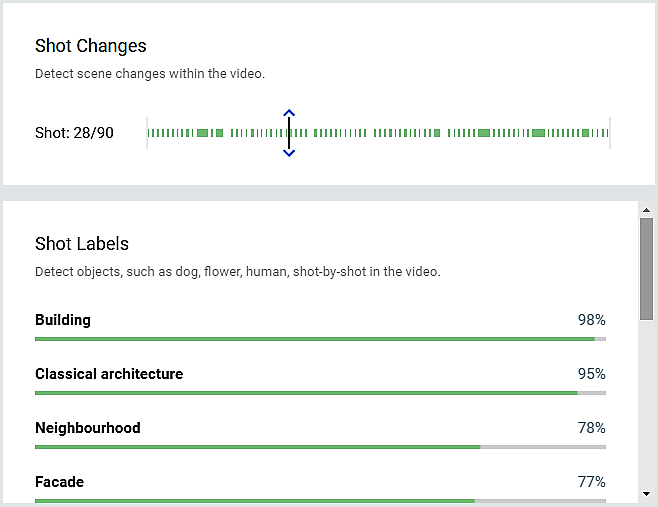Click the first segment of the shot timeline

pyautogui.click(x=149, y=133)
